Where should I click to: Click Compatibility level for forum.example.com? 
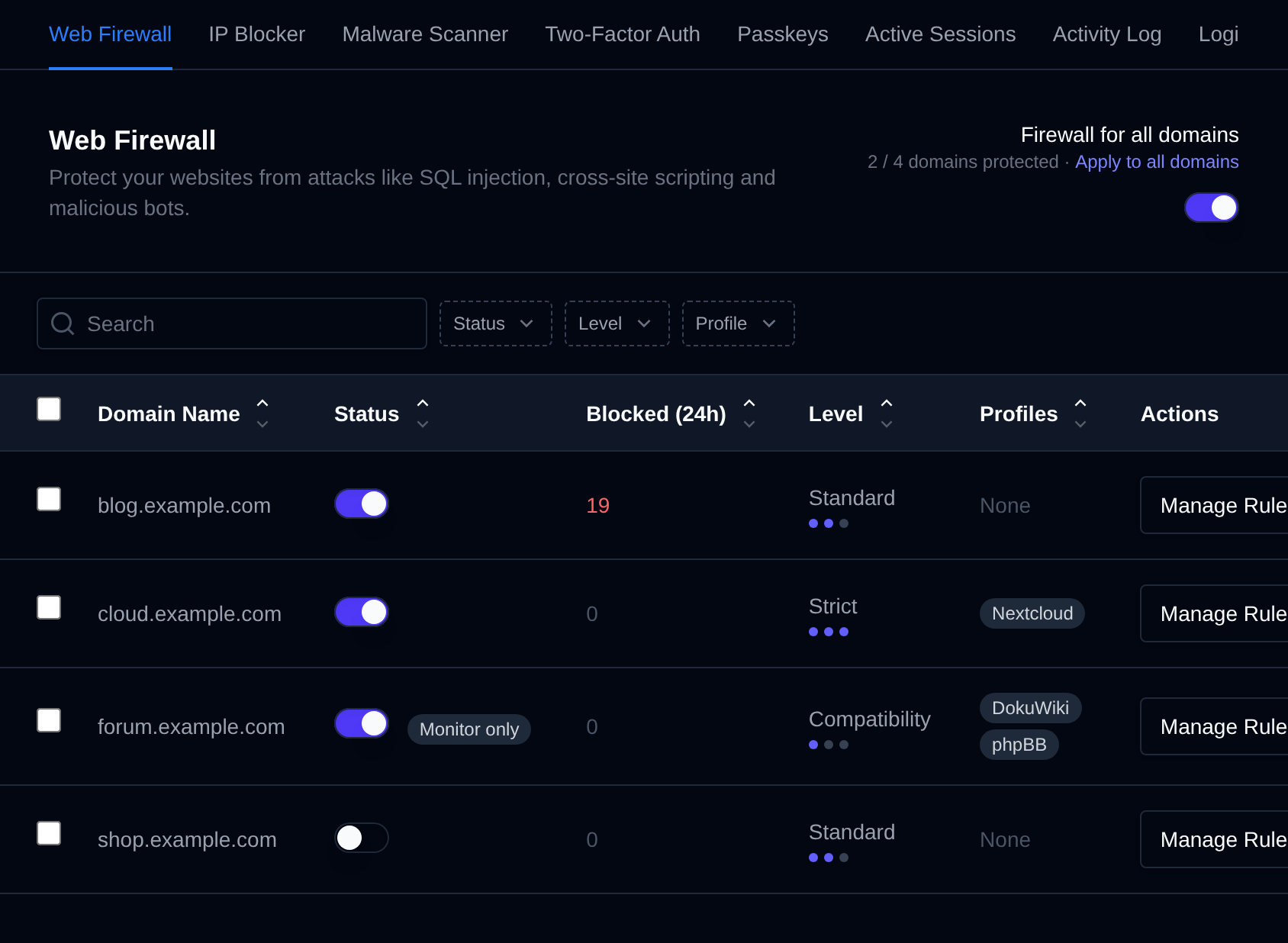click(870, 719)
